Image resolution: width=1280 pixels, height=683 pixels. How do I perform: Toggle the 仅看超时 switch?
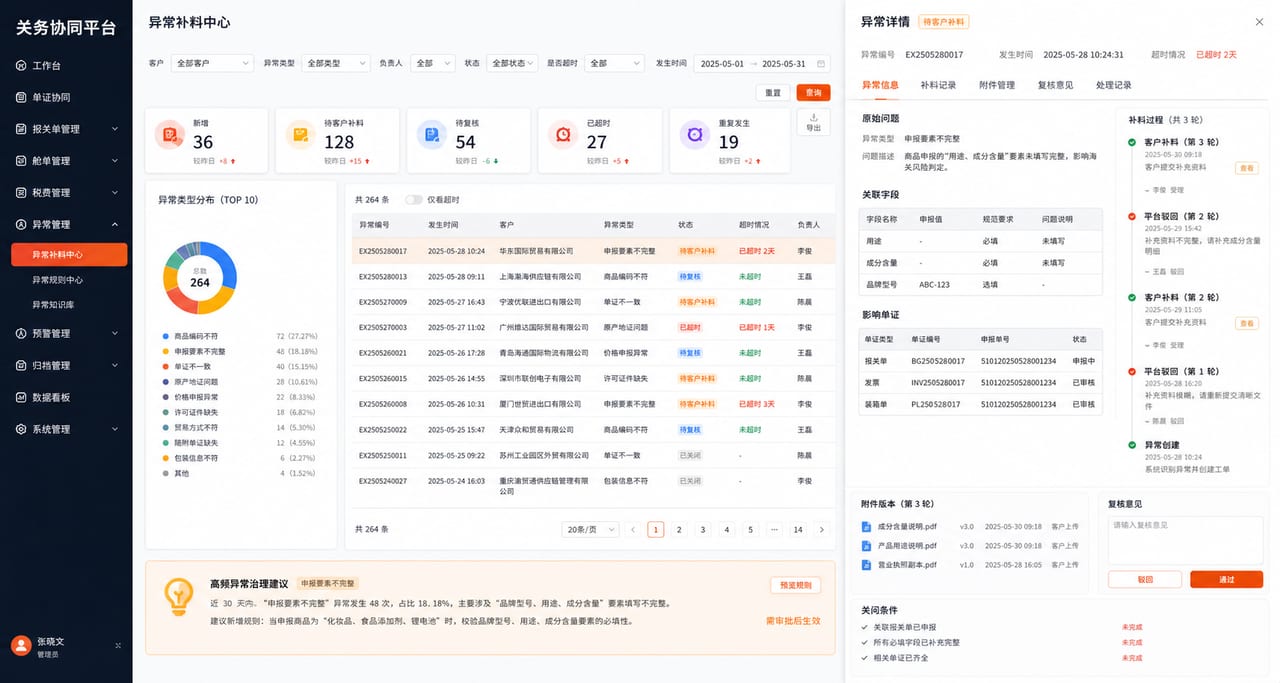413,200
